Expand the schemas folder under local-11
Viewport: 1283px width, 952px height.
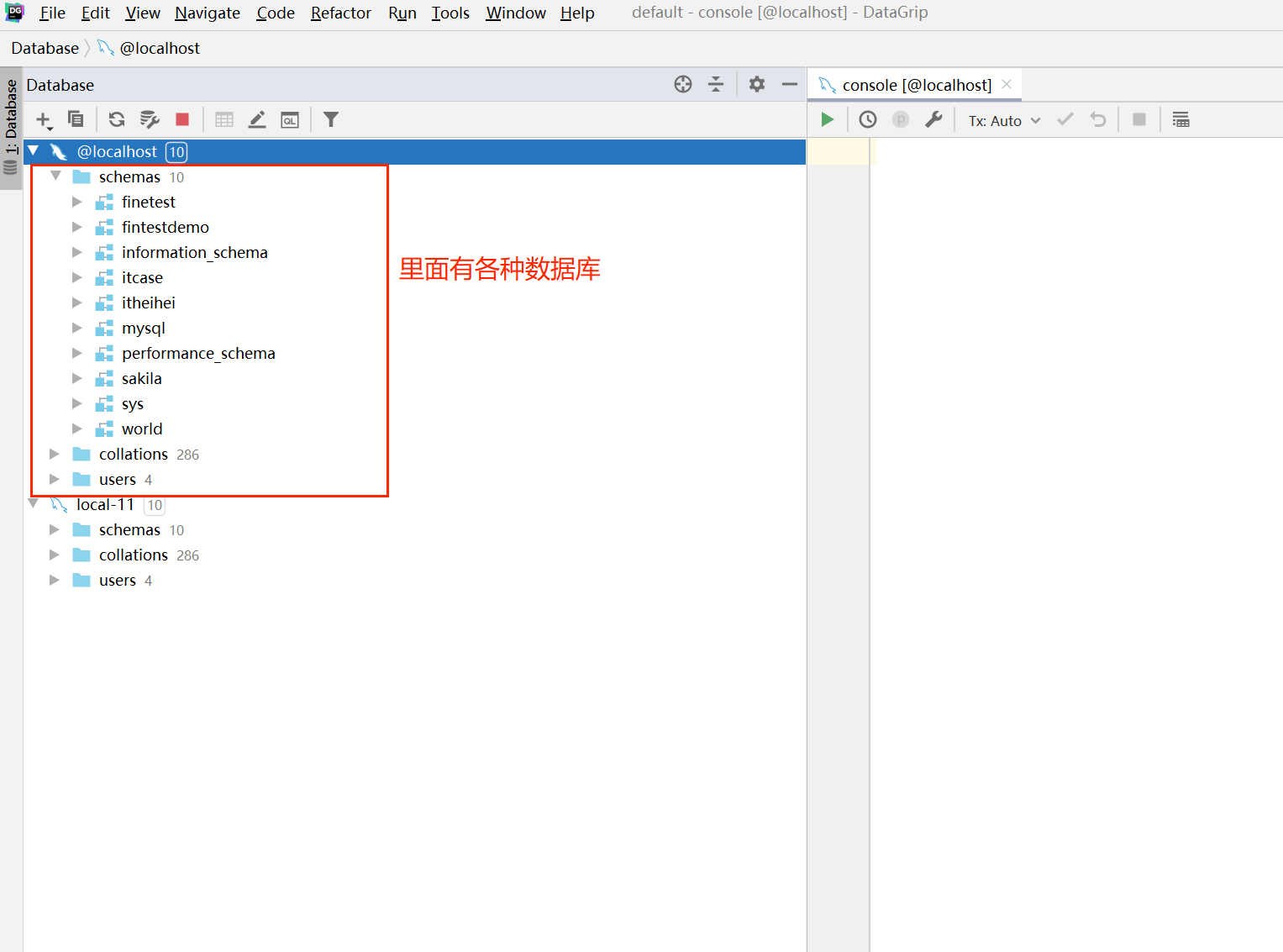point(54,529)
